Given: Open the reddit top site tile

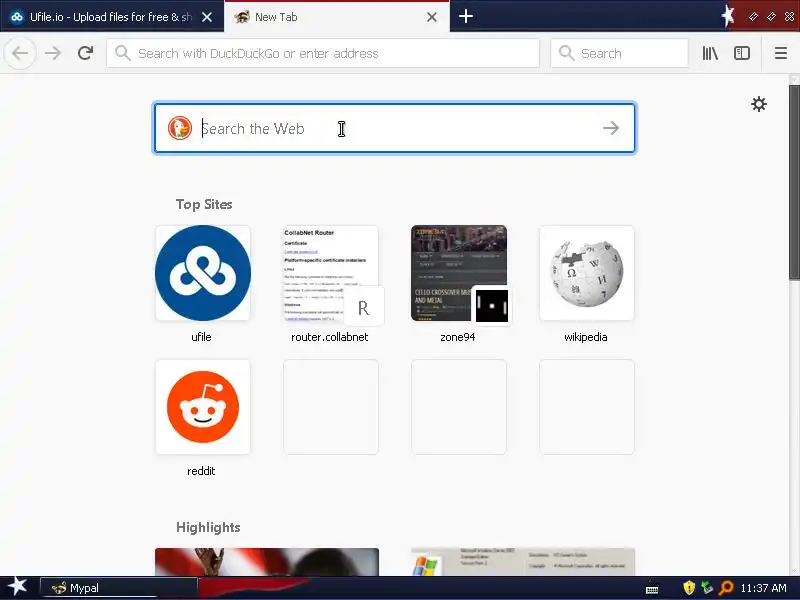Looking at the screenshot, I should [203, 407].
